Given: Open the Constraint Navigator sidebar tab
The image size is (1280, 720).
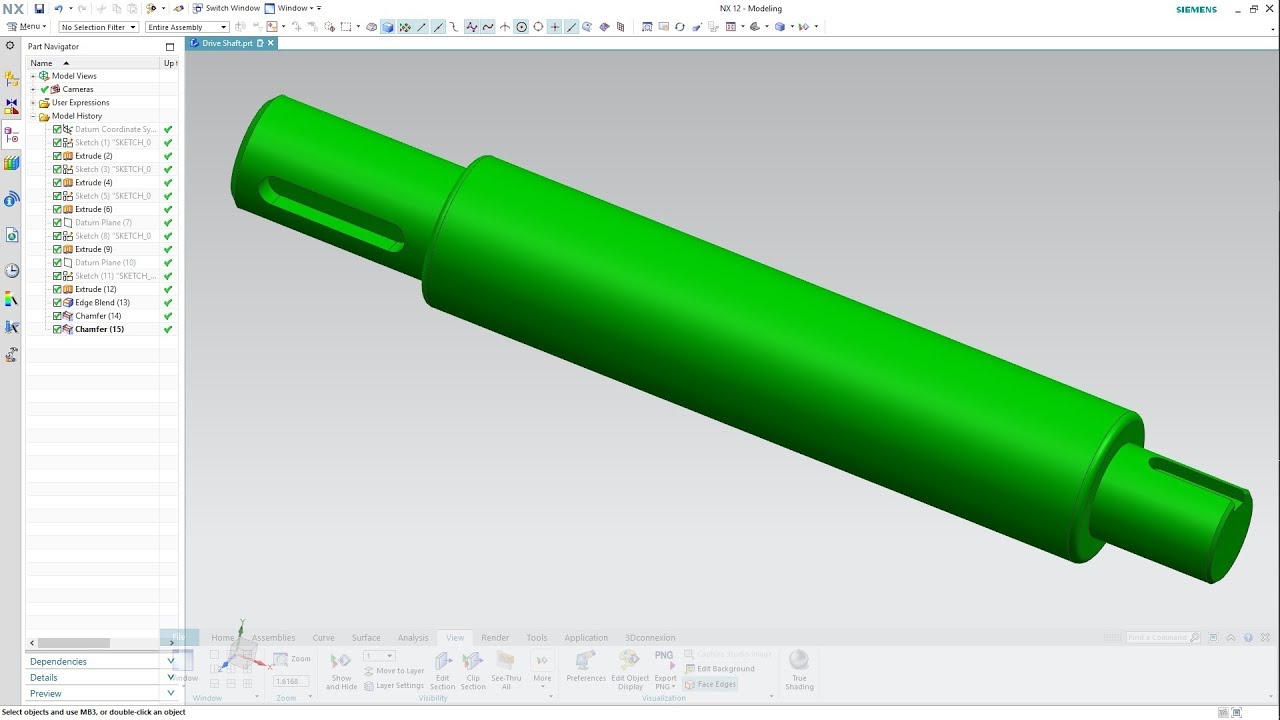Looking at the screenshot, I should [12, 105].
